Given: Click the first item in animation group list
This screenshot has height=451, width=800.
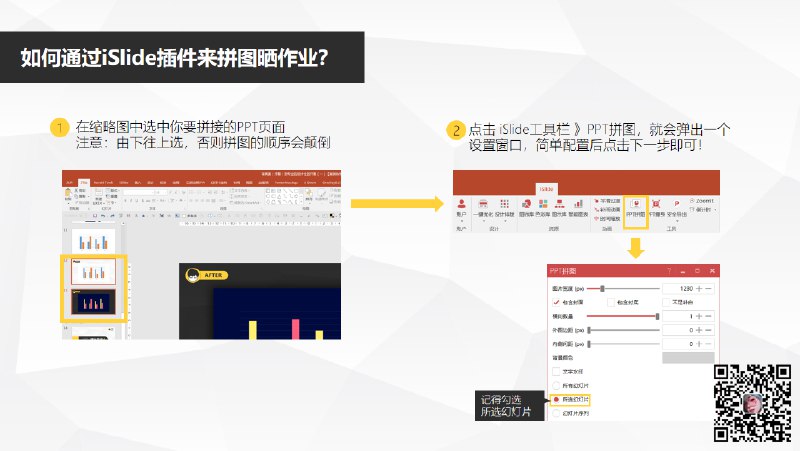Looking at the screenshot, I should (607, 201).
